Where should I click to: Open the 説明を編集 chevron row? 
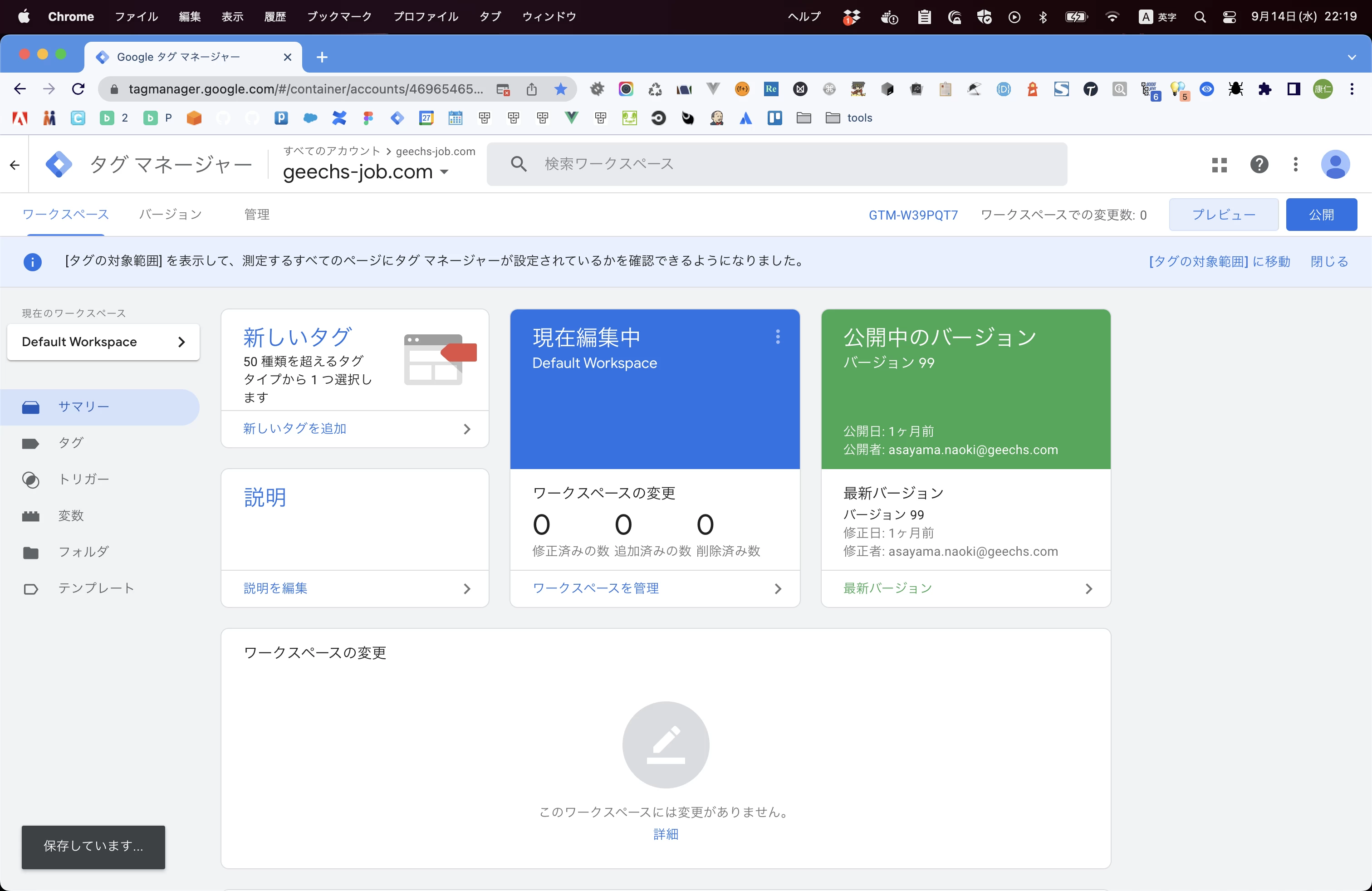pos(355,588)
